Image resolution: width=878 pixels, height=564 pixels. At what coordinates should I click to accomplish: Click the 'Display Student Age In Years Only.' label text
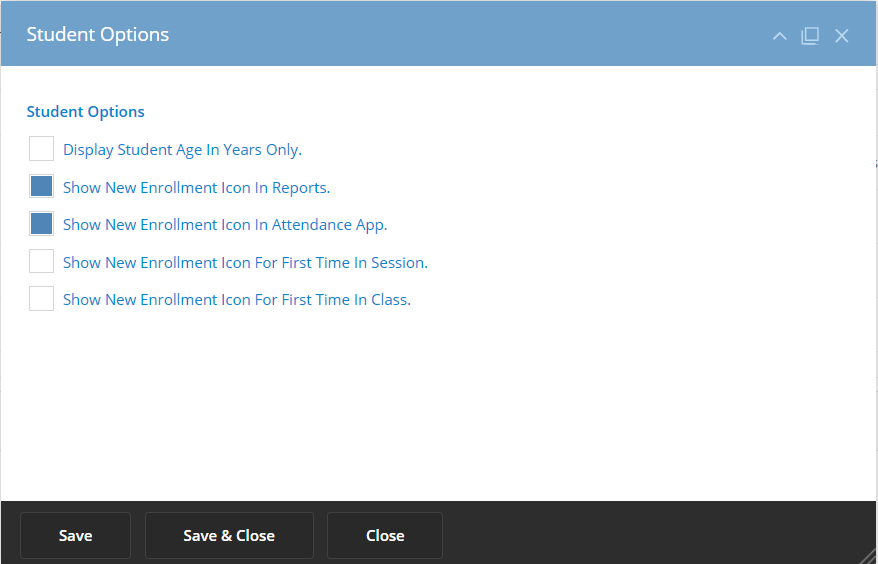(x=182, y=150)
